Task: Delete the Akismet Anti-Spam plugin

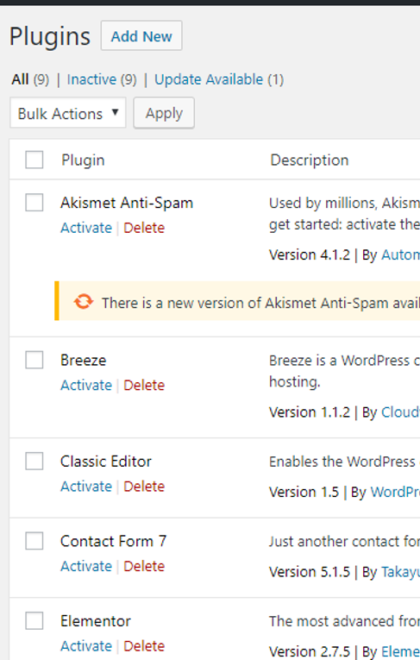Action: point(144,228)
